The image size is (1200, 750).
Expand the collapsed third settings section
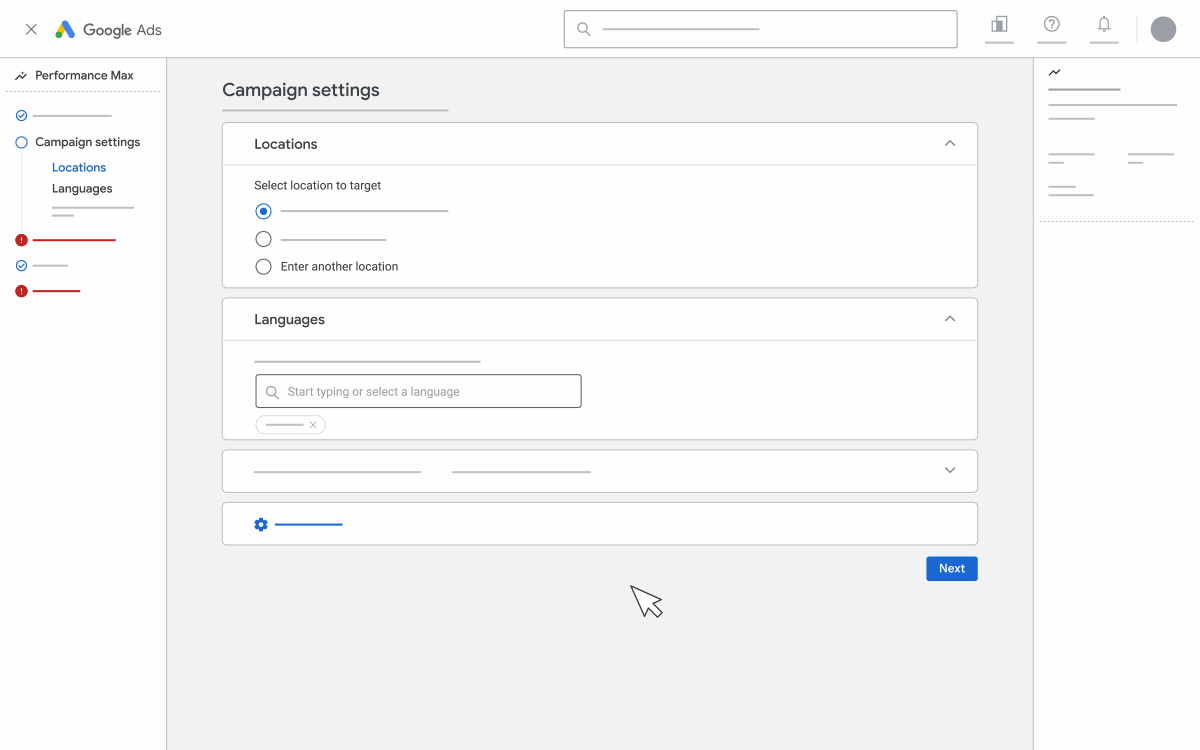(950, 471)
